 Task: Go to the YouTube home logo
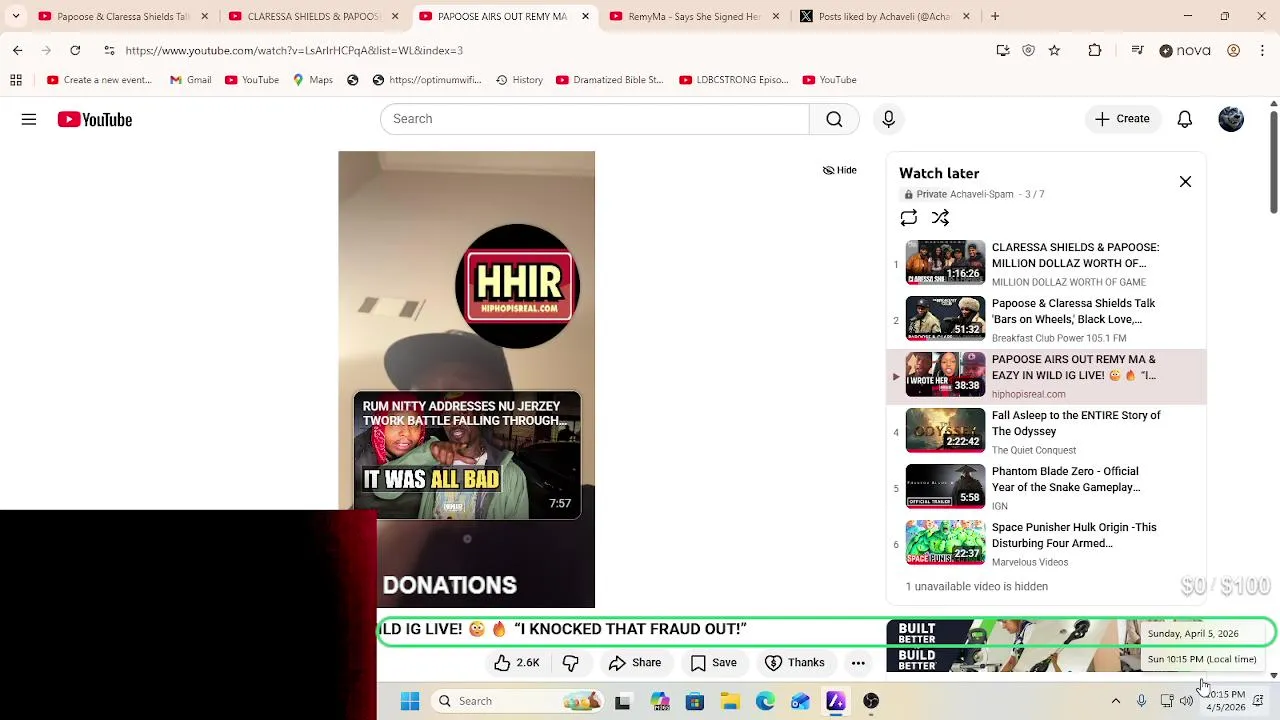pos(95,119)
